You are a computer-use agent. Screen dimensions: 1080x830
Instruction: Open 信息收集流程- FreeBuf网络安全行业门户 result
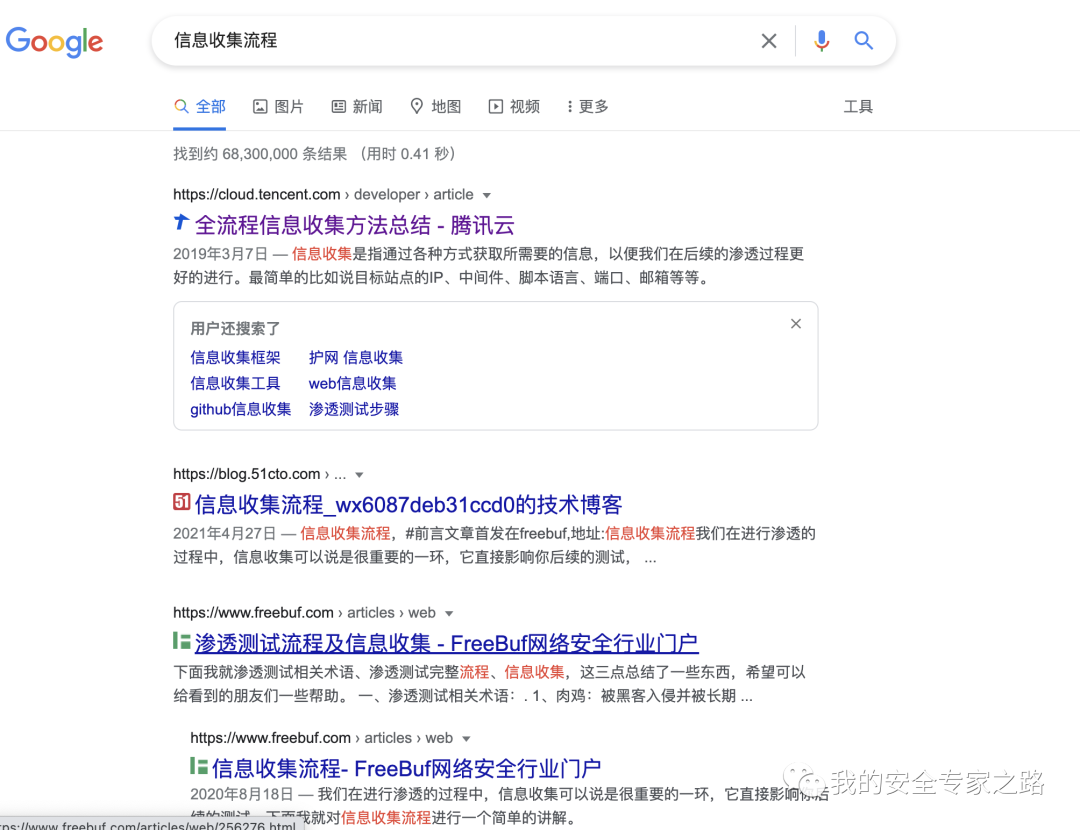tap(406, 768)
